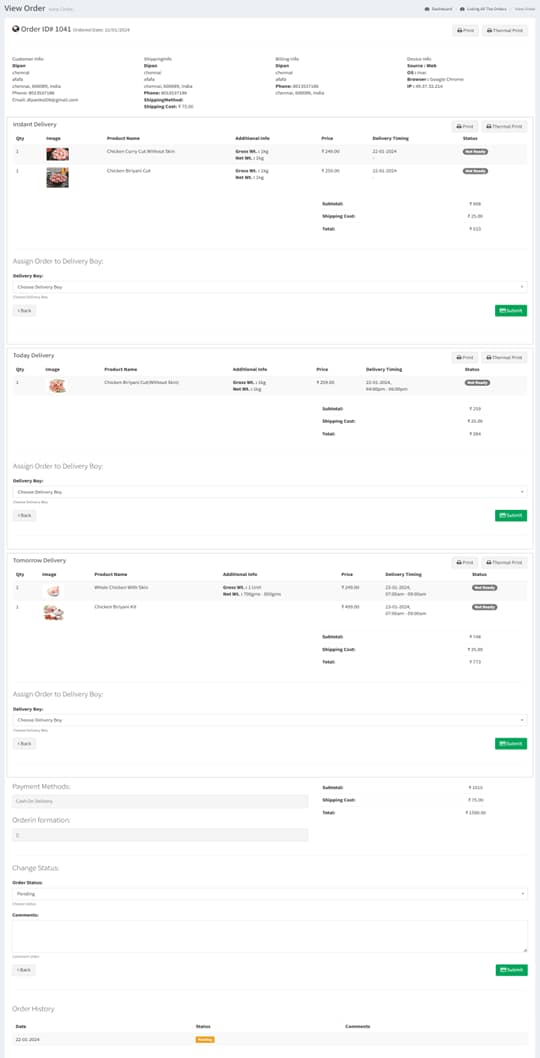This screenshot has height=1058, width=540.
Task: Open the Chicken Curry Cut Without Skin thumbnail
Action: tap(57, 154)
